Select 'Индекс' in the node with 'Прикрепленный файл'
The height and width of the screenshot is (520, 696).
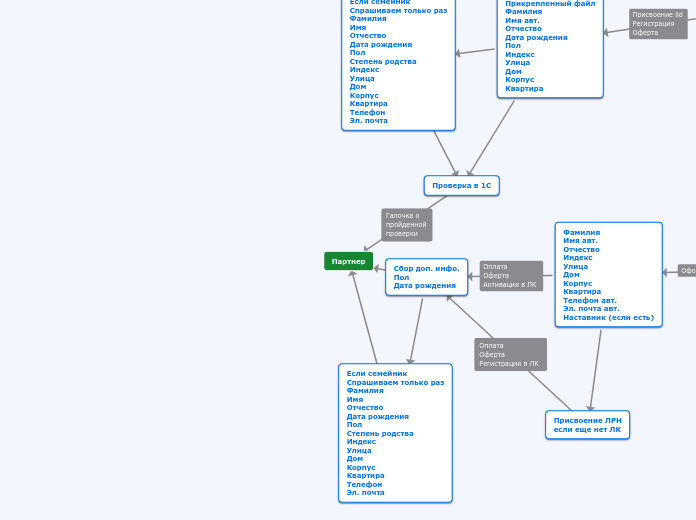pos(520,55)
